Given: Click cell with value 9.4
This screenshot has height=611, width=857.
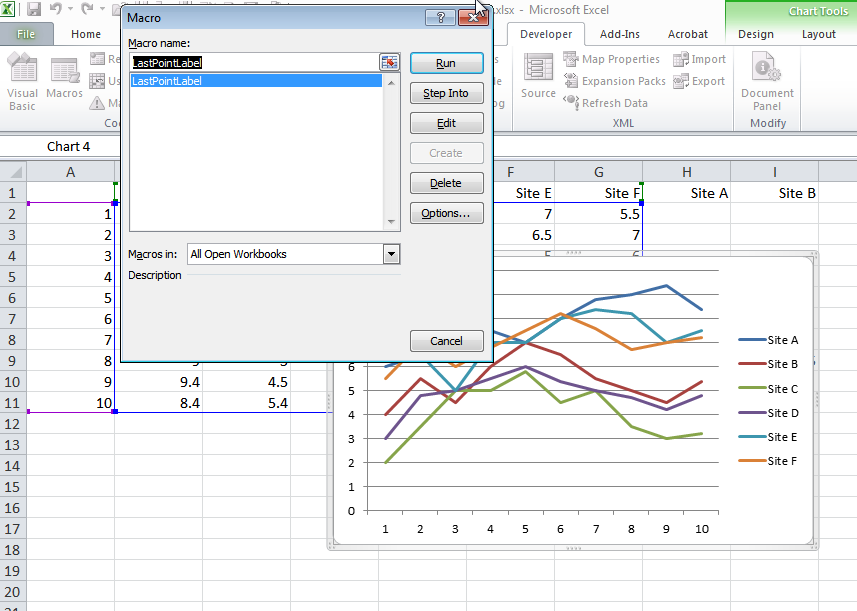Looking at the screenshot, I should (x=159, y=382).
